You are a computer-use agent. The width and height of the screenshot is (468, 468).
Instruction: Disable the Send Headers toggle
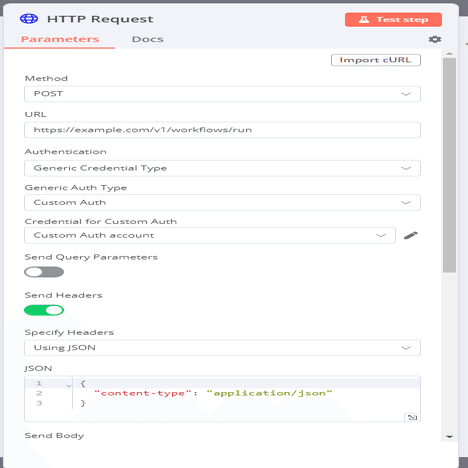[44, 310]
